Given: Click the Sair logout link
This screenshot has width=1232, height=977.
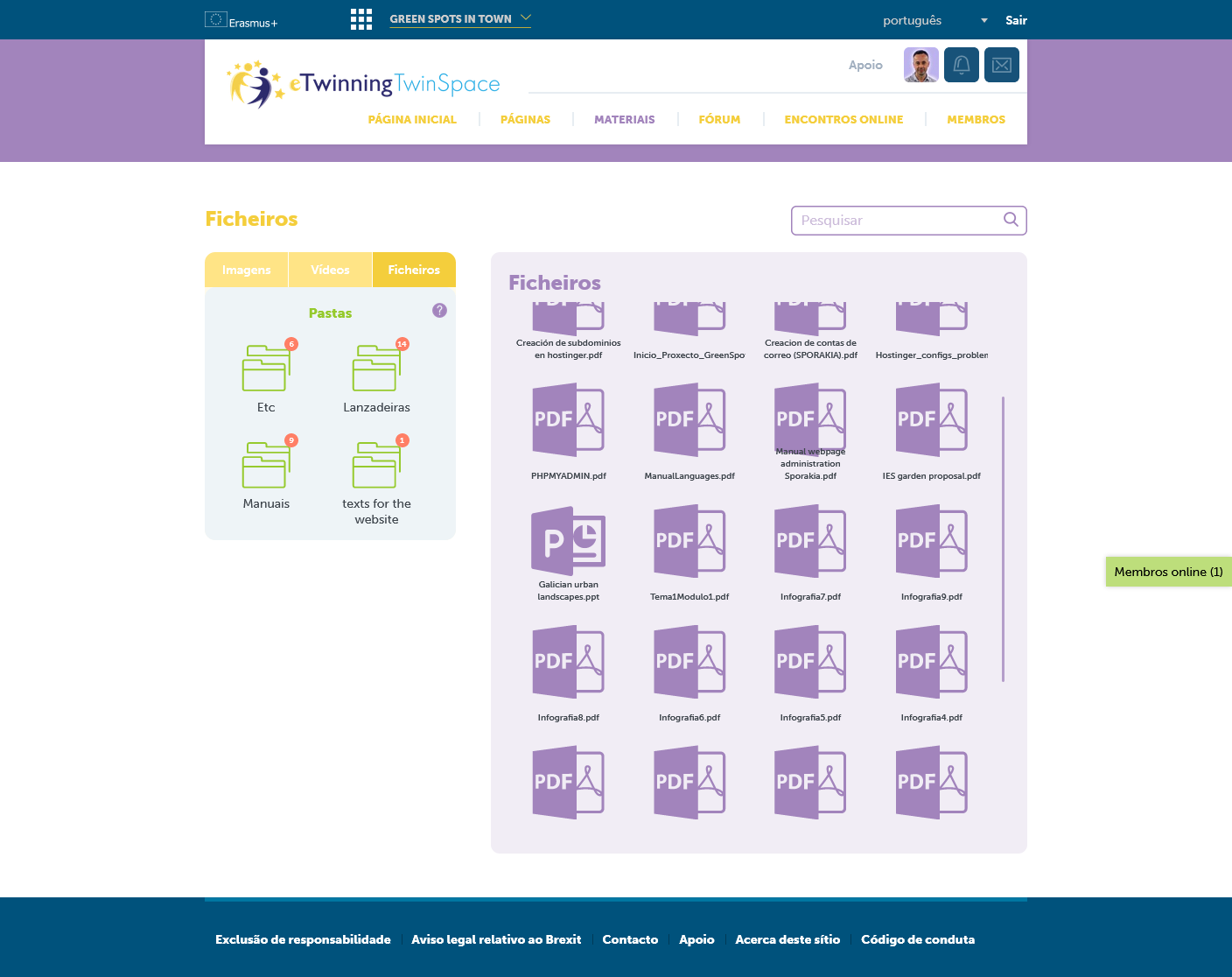Looking at the screenshot, I should point(1016,20).
